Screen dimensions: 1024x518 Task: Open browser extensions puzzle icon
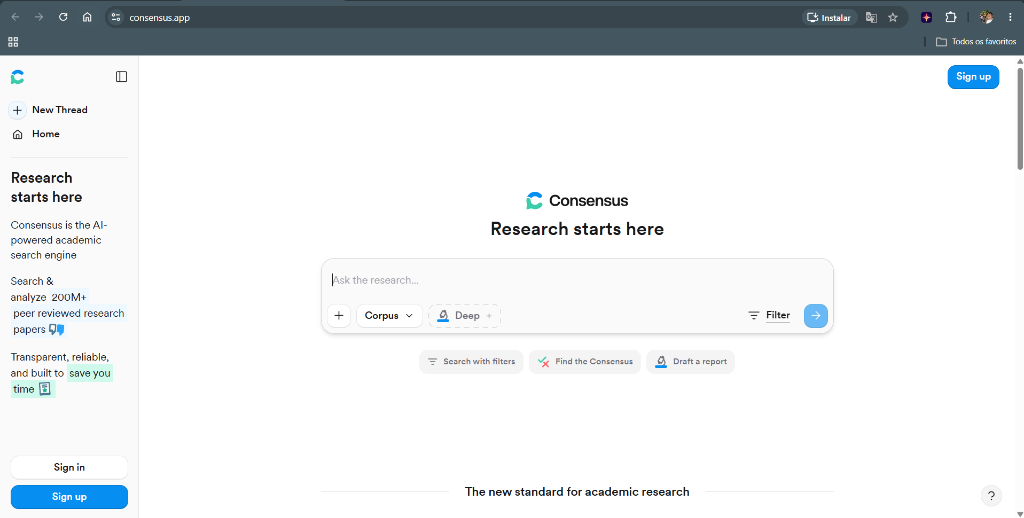click(x=951, y=18)
